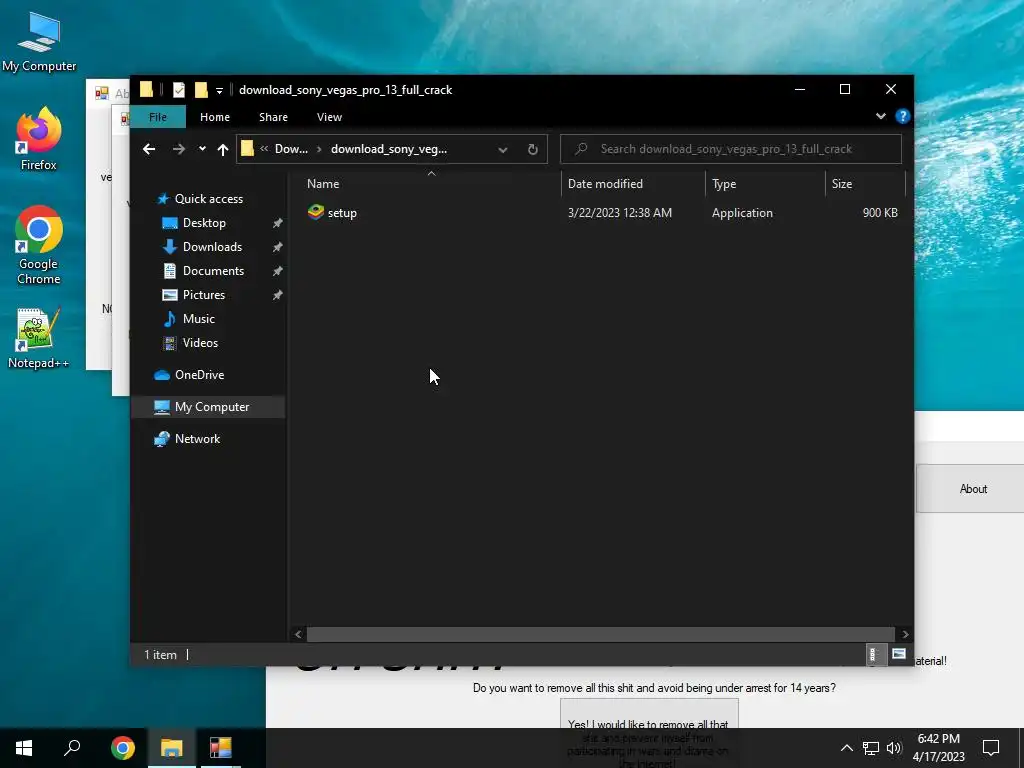Click the horizontal scrollbar track

[600, 634]
